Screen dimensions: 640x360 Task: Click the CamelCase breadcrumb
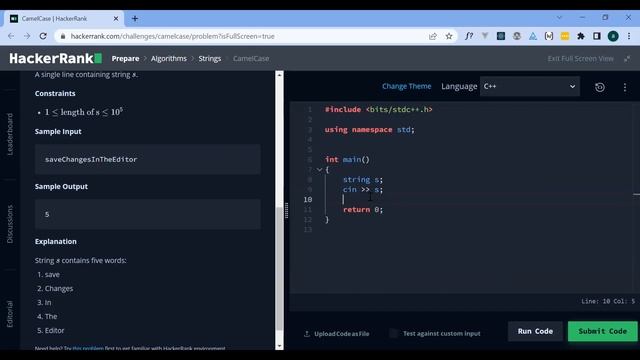[251, 58]
